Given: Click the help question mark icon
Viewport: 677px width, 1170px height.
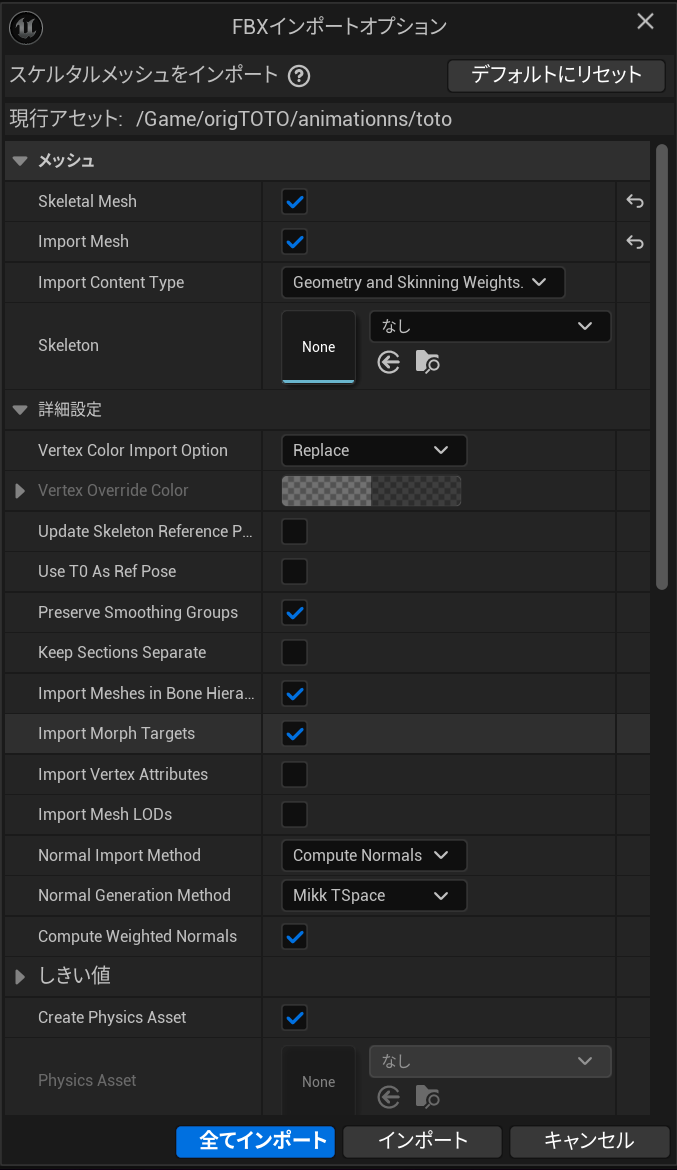Looking at the screenshot, I should [298, 76].
